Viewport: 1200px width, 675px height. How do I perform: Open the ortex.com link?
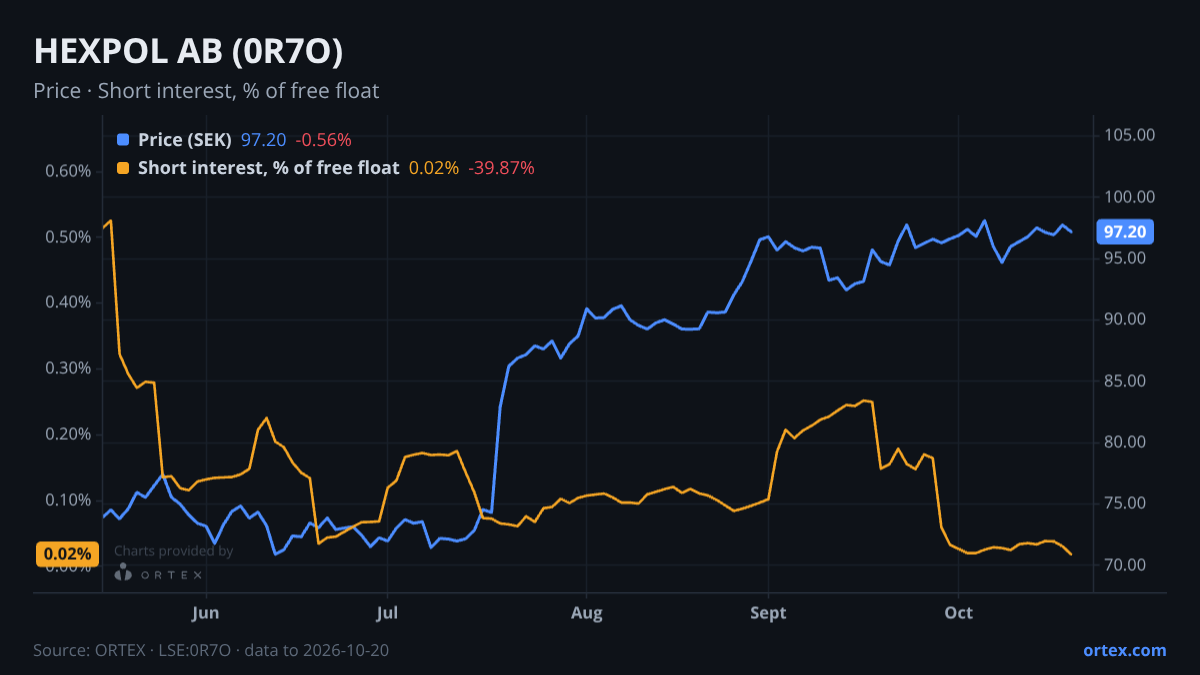point(1125,650)
